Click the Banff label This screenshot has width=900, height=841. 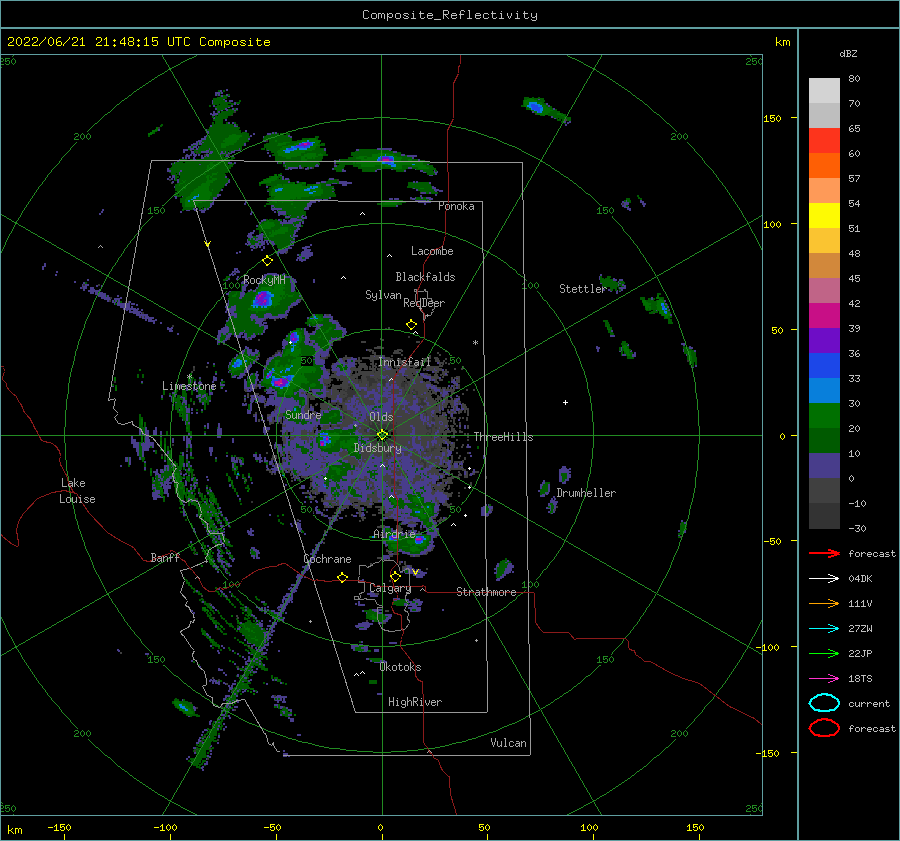click(165, 557)
